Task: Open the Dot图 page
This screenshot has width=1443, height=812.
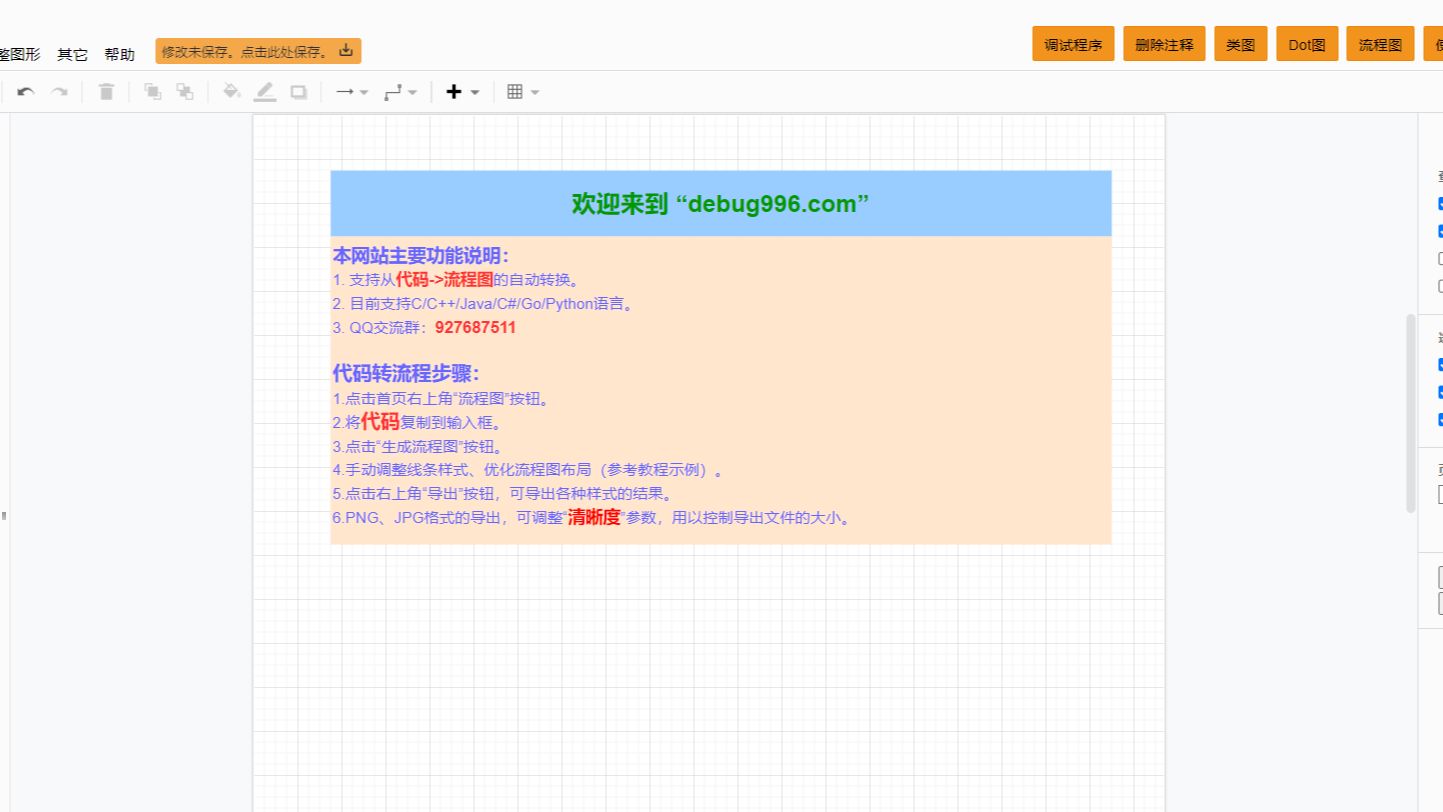Action: coord(1307,44)
